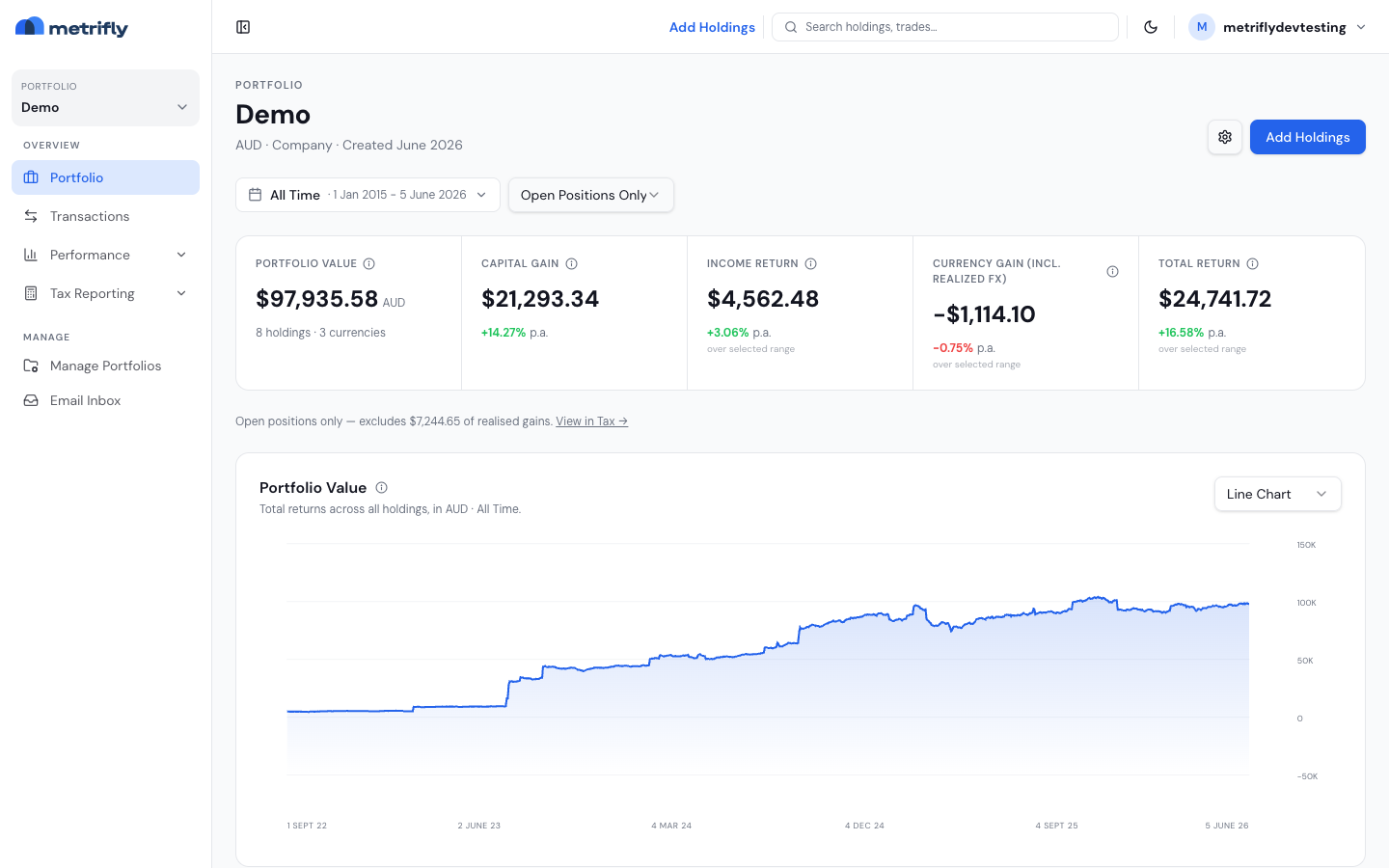
Task: Show info for Total Return card
Action: tap(1252, 263)
